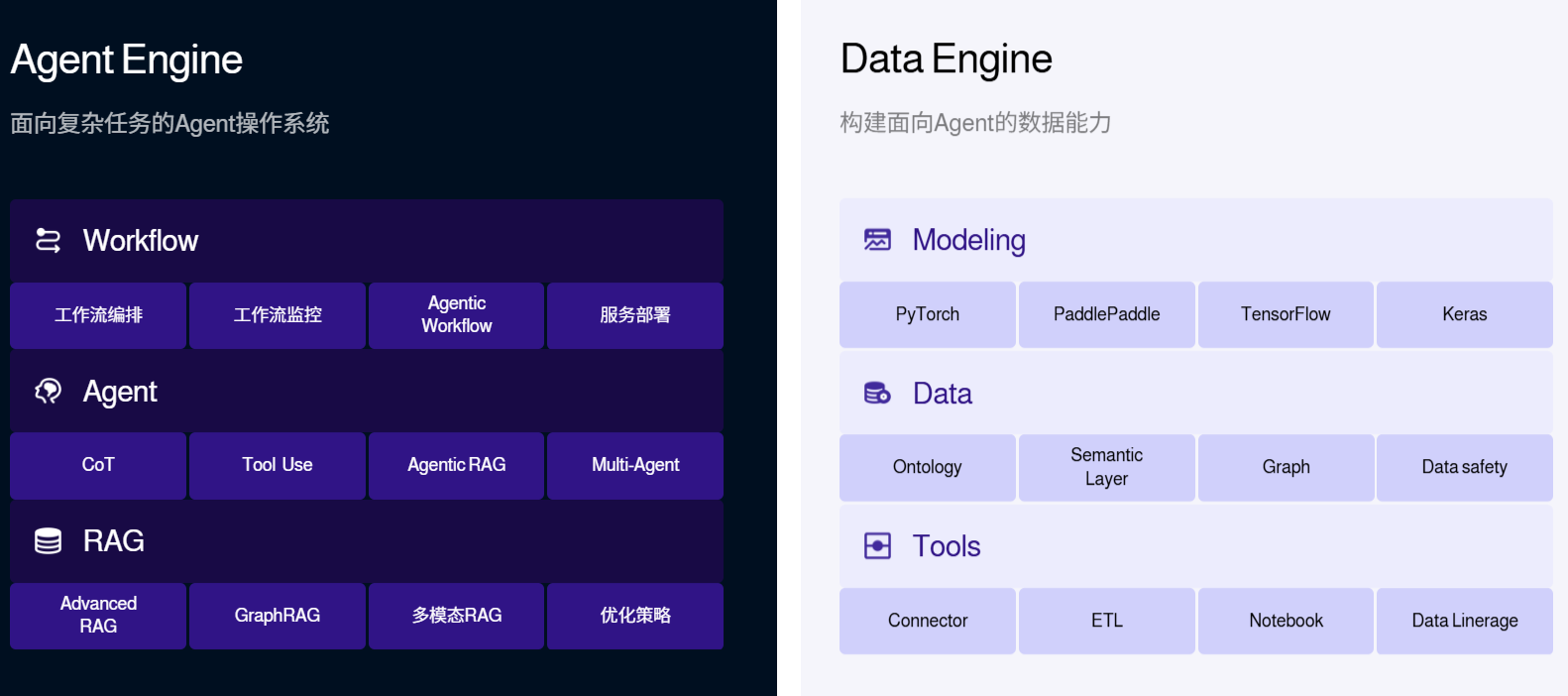Image resolution: width=1568 pixels, height=696 pixels.
Task: Click the 服务部署 tile
Action: [x=635, y=315]
